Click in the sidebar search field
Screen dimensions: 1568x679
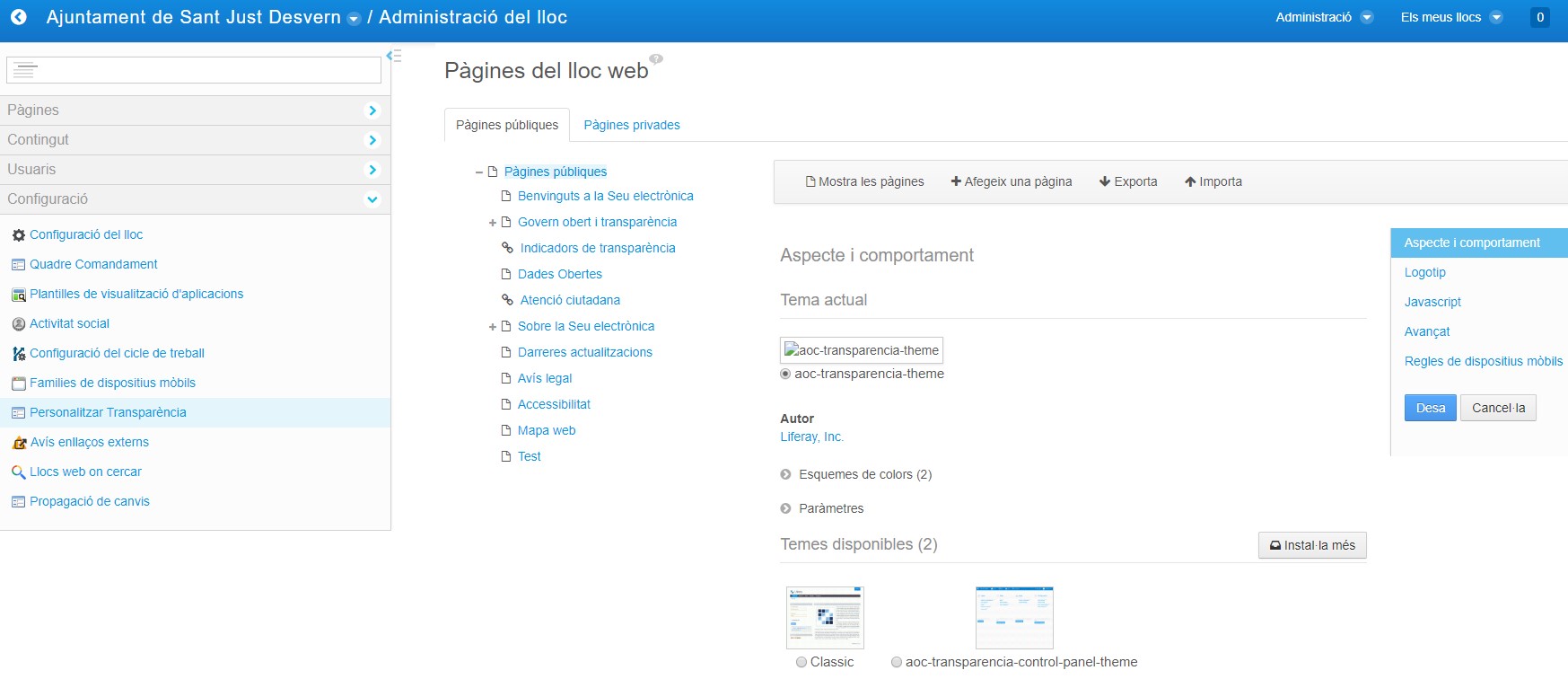click(x=194, y=70)
